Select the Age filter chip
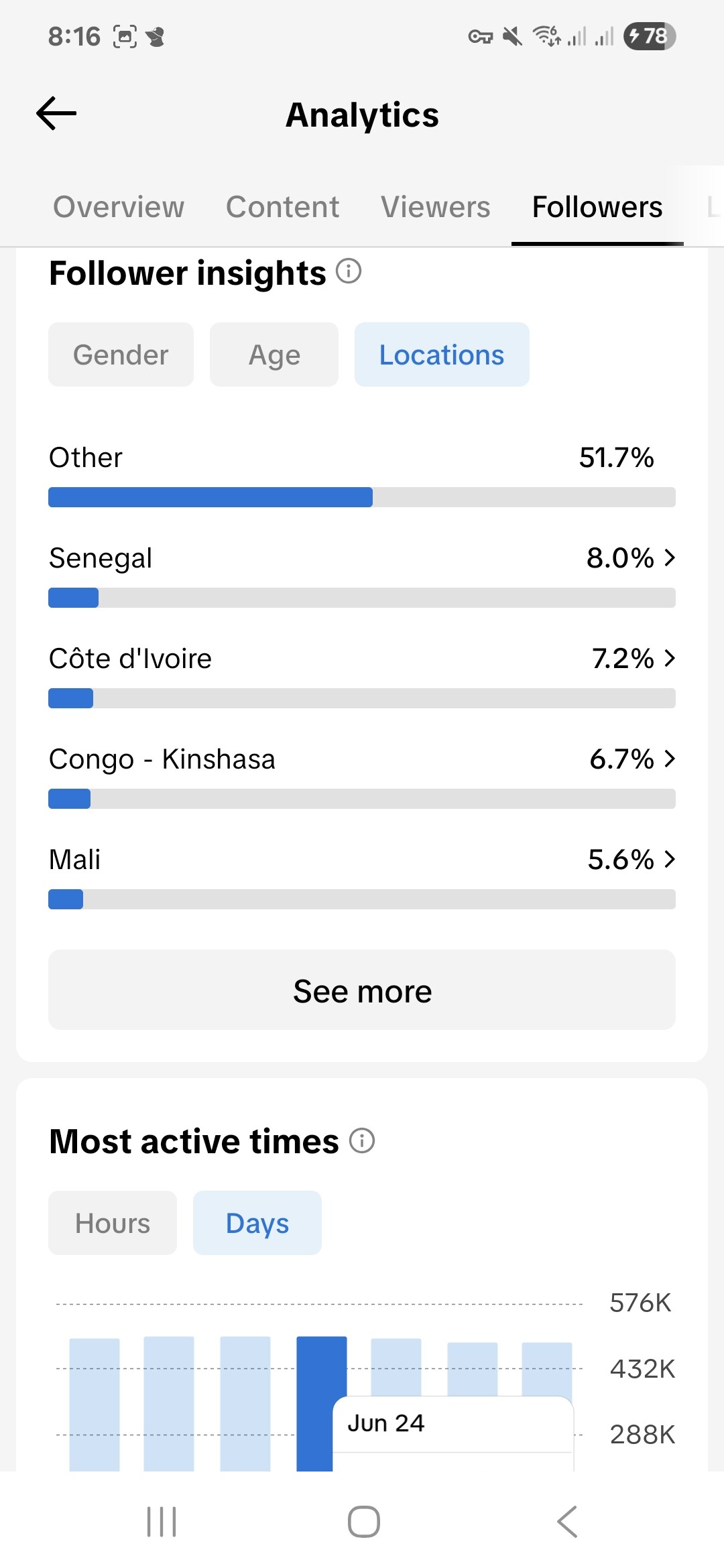This screenshot has width=724, height=1568. tap(274, 354)
